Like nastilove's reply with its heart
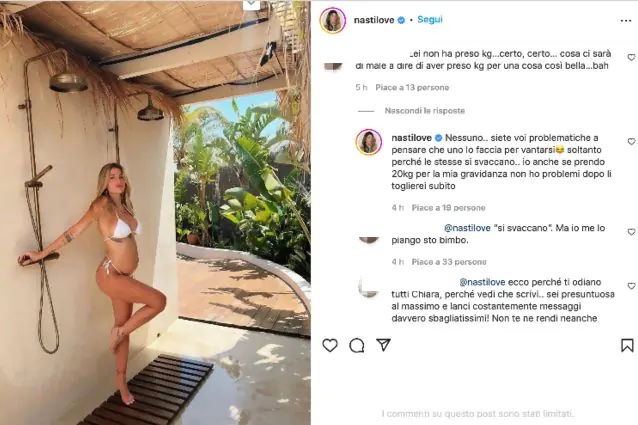The width and height of the screenshot is (638, 425). point(631,142)
